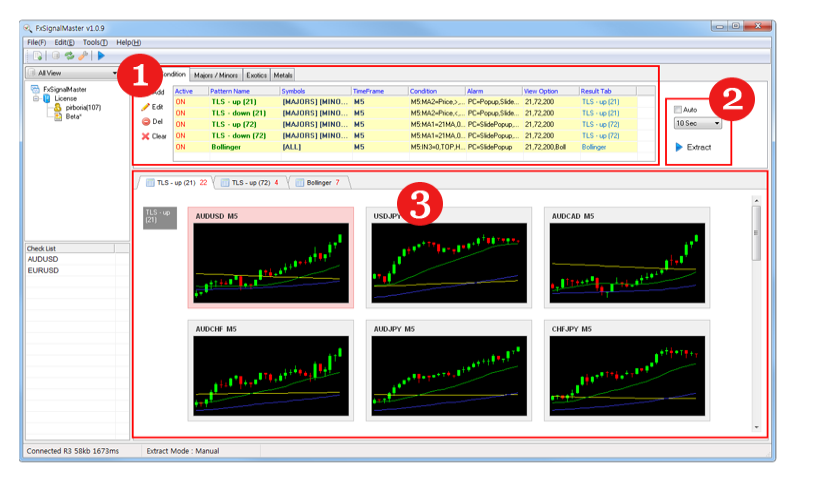Image resolution: width=816 pixels, height=479 pixels.
Task: Open the Help menu
Action: 128,43
